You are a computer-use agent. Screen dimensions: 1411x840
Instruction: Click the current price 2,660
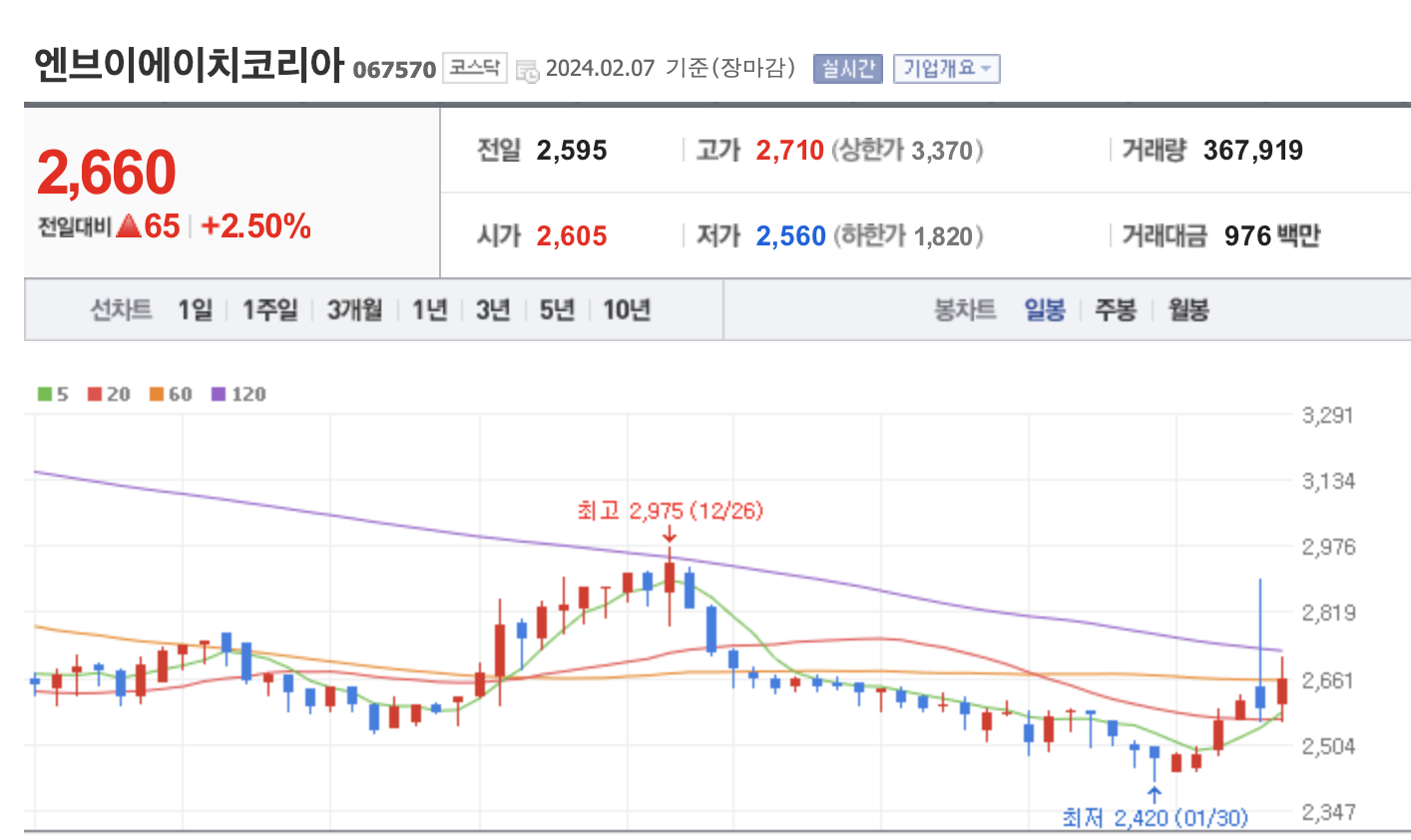pos(107,173)
